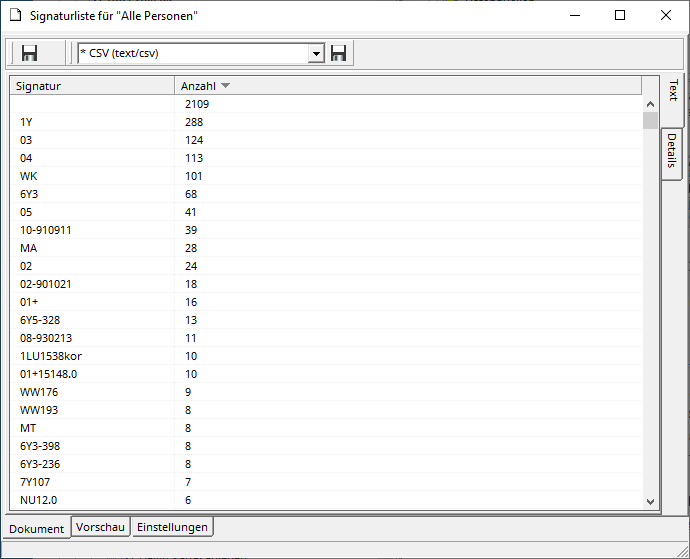Open the Einstellungen tab
This screenshot has width=690, height=559.
pyautogui.click(x=172, y=527)
